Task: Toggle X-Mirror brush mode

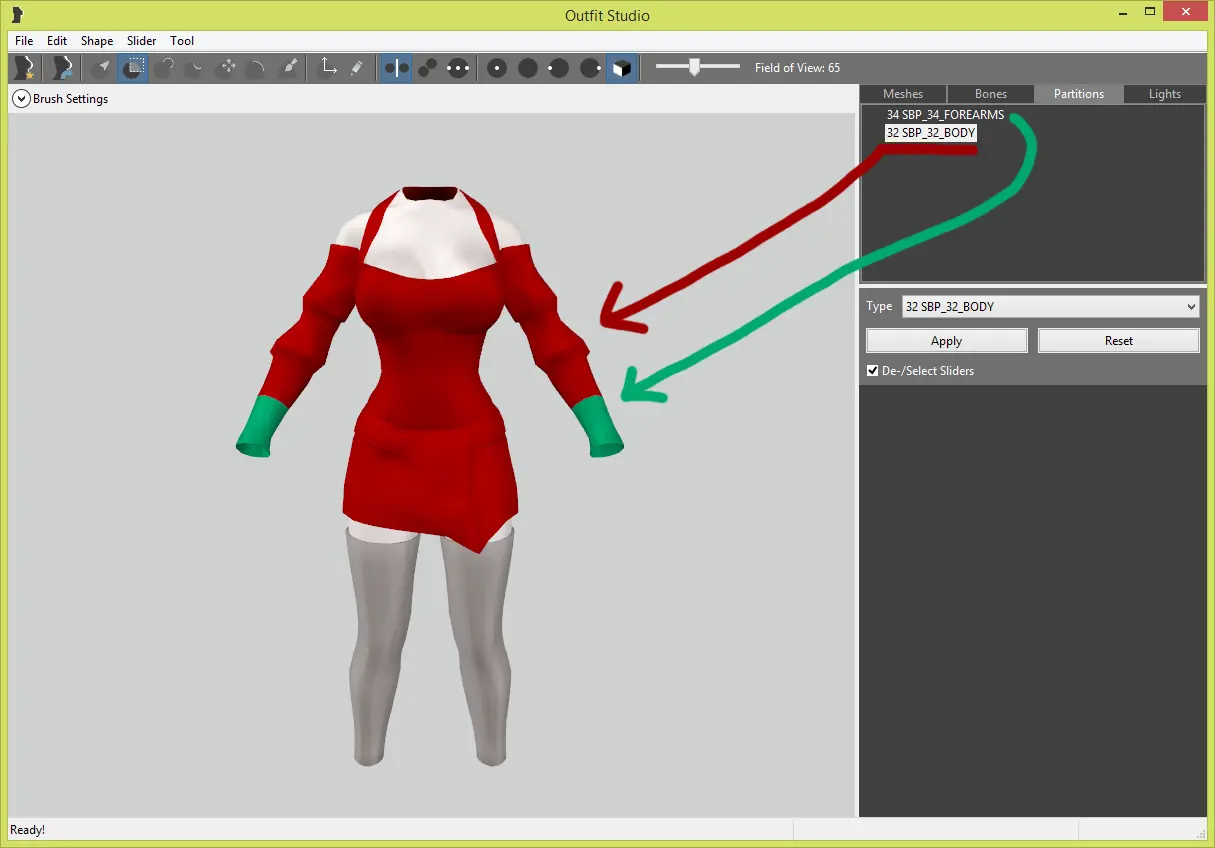Action: [397, 68]
